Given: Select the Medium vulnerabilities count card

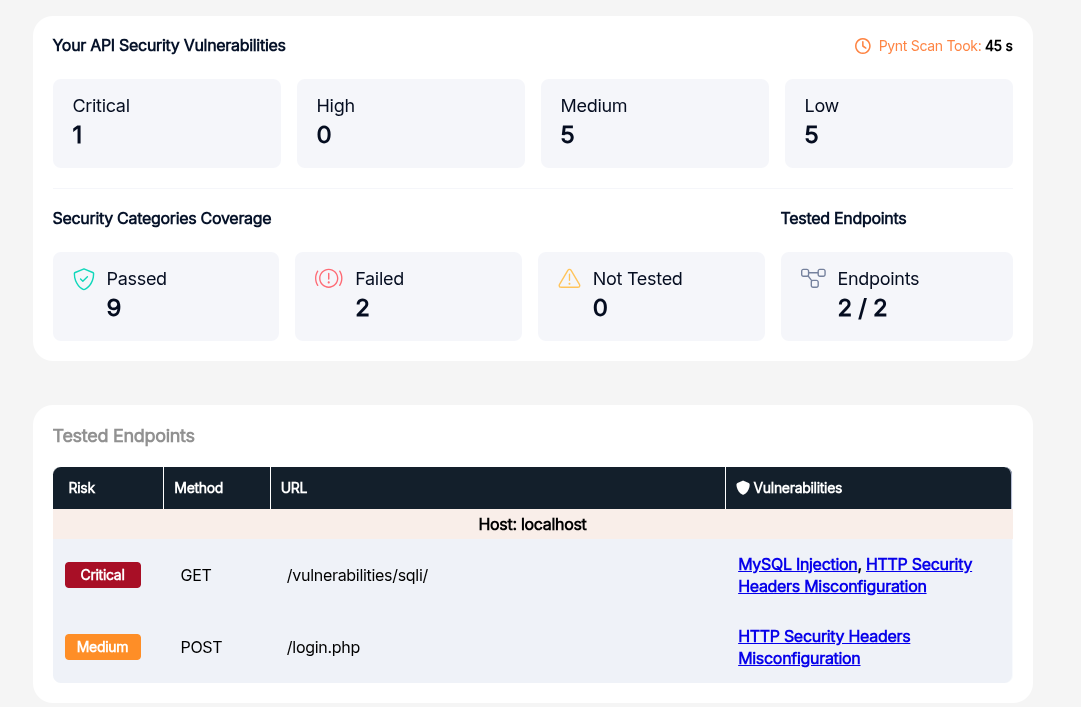Looking at the screenshot, I should pyautogui.click(x=655, y=123).
